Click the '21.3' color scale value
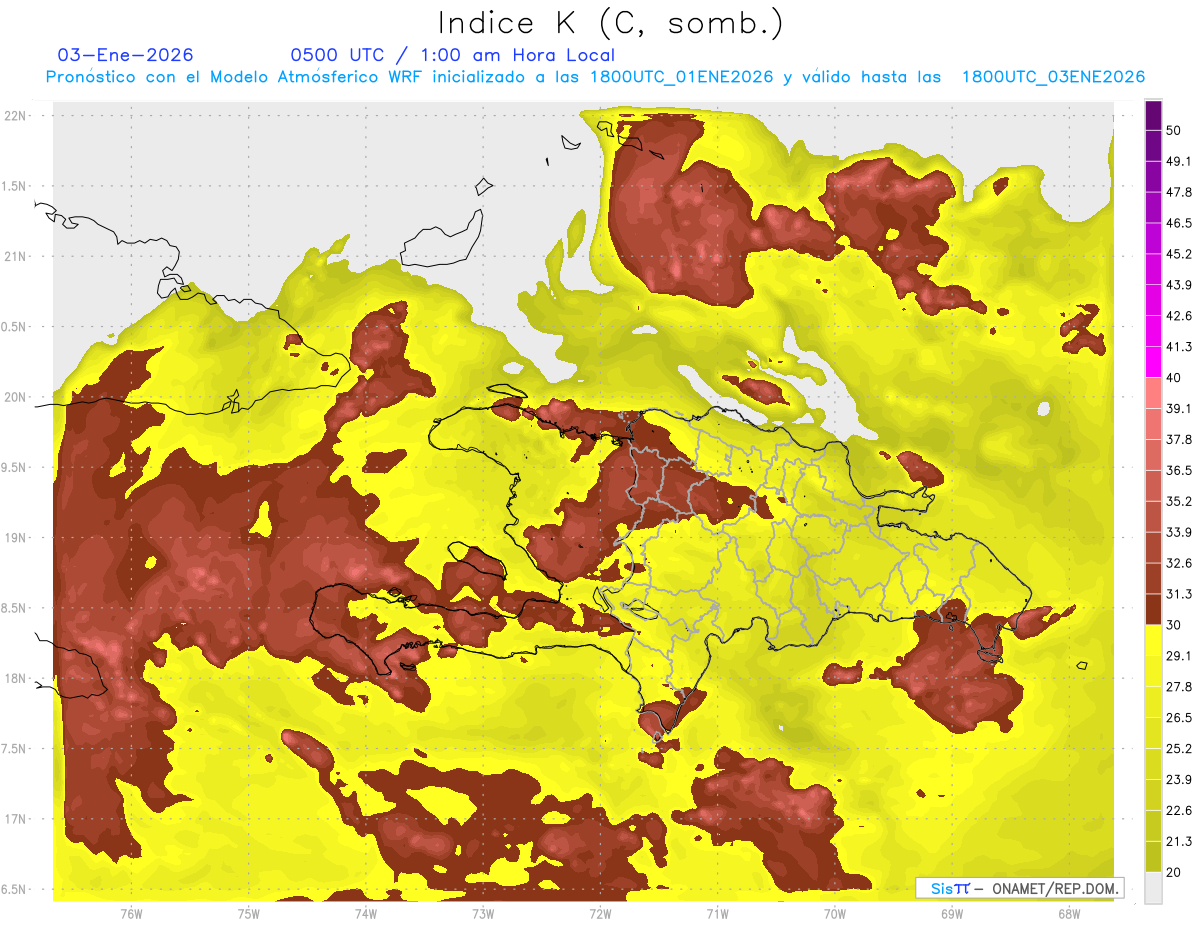The width and height of the screenshot is (1200, 927). coord(1179,841)
